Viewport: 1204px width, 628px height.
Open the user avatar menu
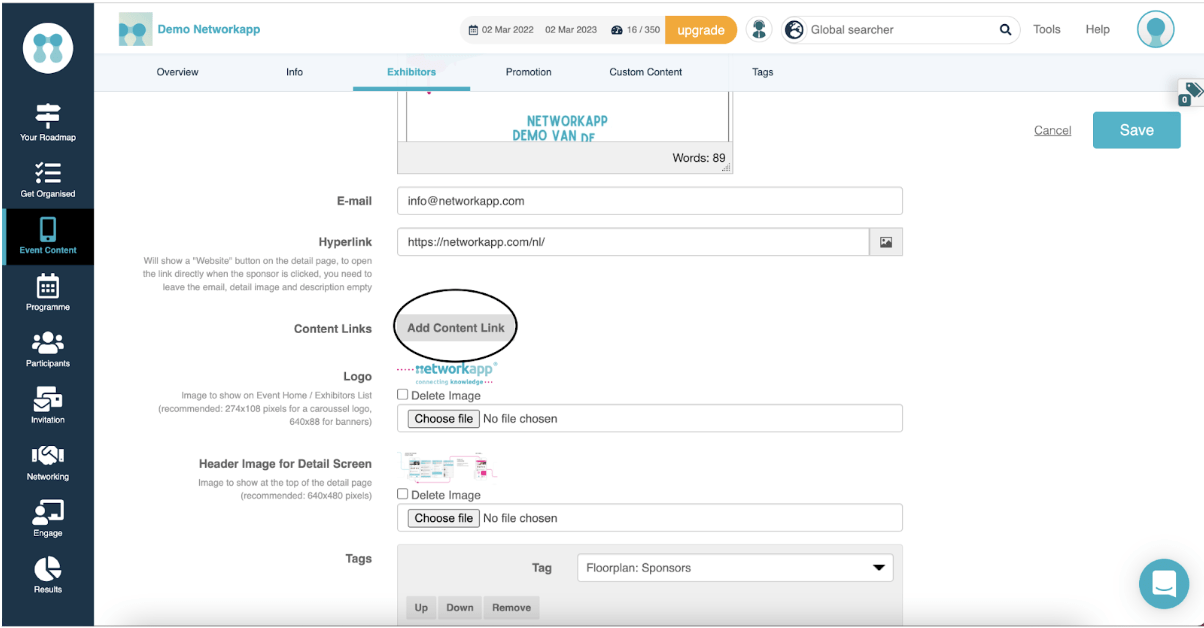[1156, 29]
